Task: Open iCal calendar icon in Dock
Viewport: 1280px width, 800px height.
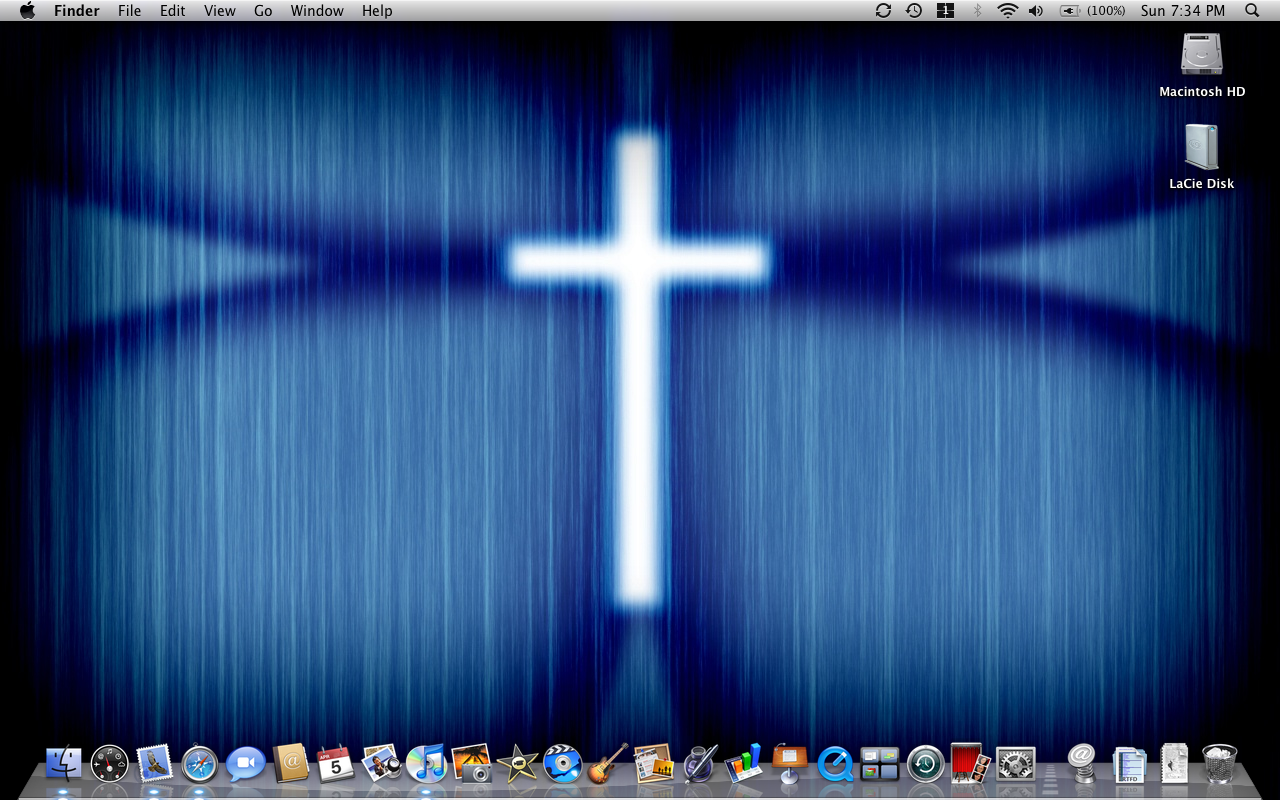Action: pyautogui.click(x=335, y=765)
